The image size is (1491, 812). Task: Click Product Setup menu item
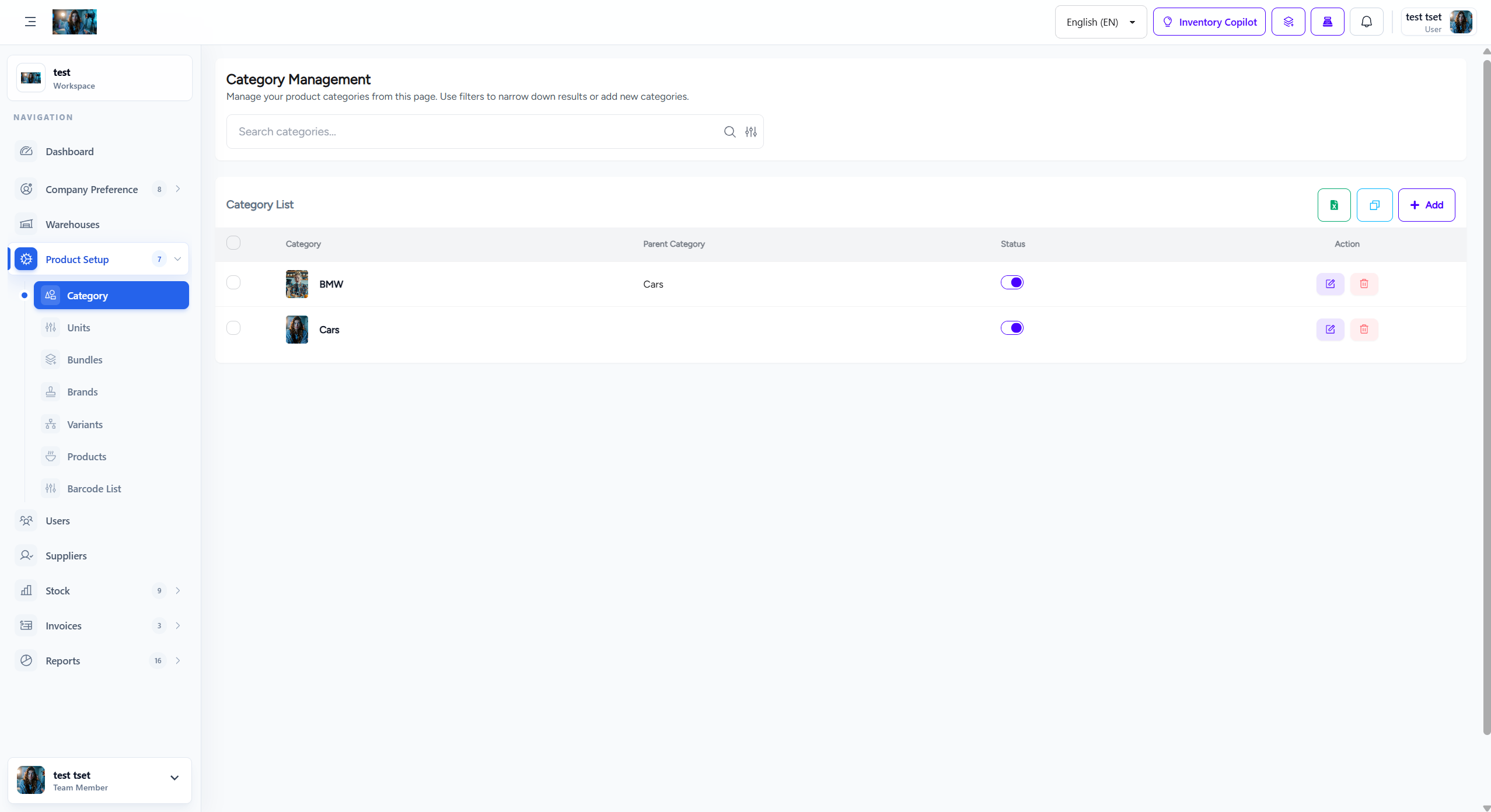tap(98, 260)
